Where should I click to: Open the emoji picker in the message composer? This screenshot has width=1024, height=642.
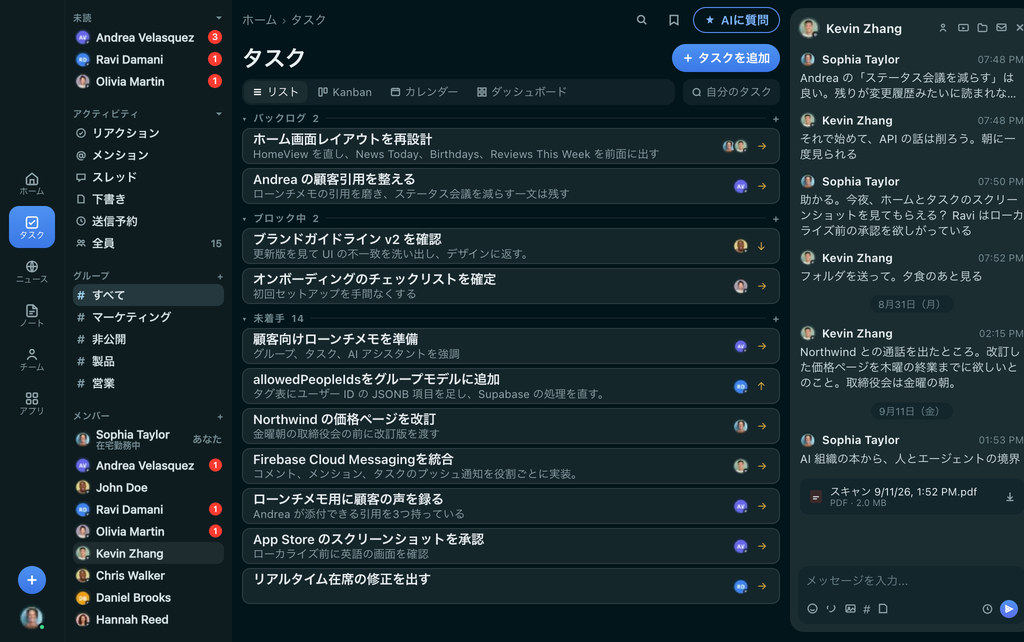(812, 609)
